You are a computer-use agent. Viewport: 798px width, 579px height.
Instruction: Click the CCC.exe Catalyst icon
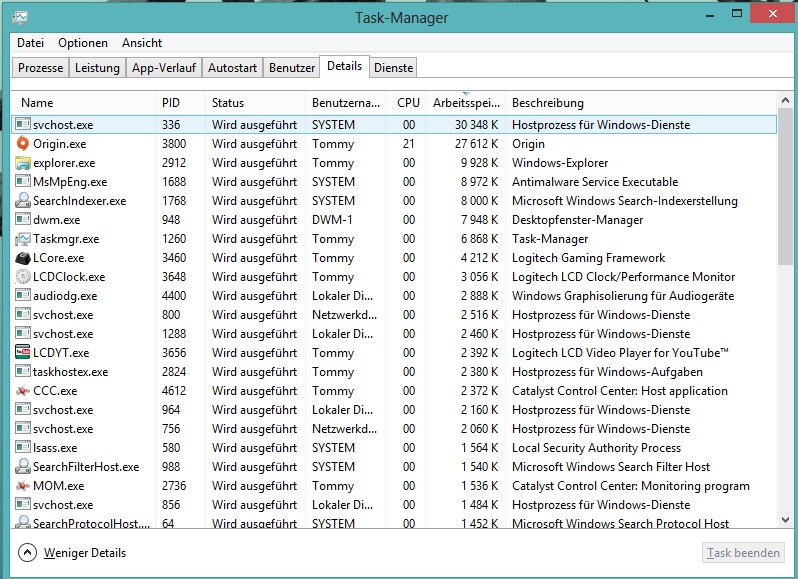pyautogui.click(x=23, y=391)
